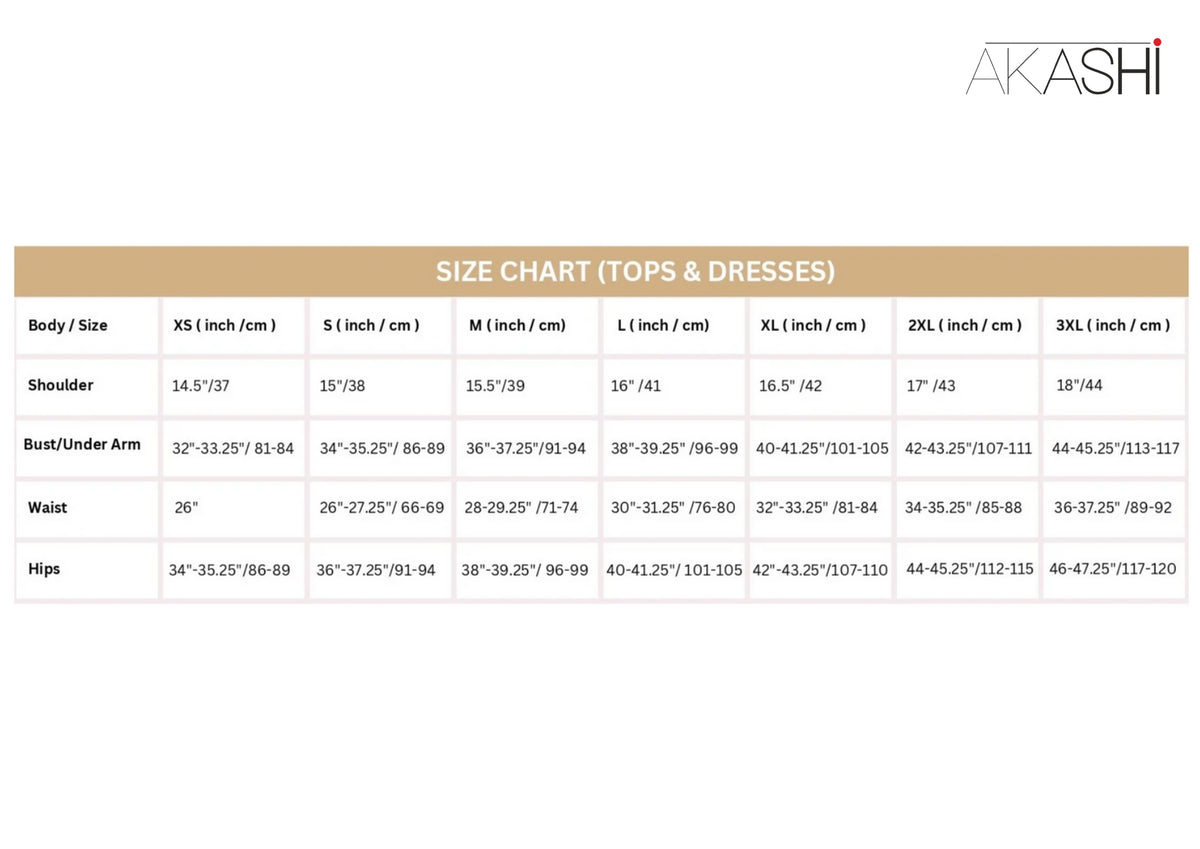Select the Shoulder row label

pyautogui.click(x=61, y=385)
